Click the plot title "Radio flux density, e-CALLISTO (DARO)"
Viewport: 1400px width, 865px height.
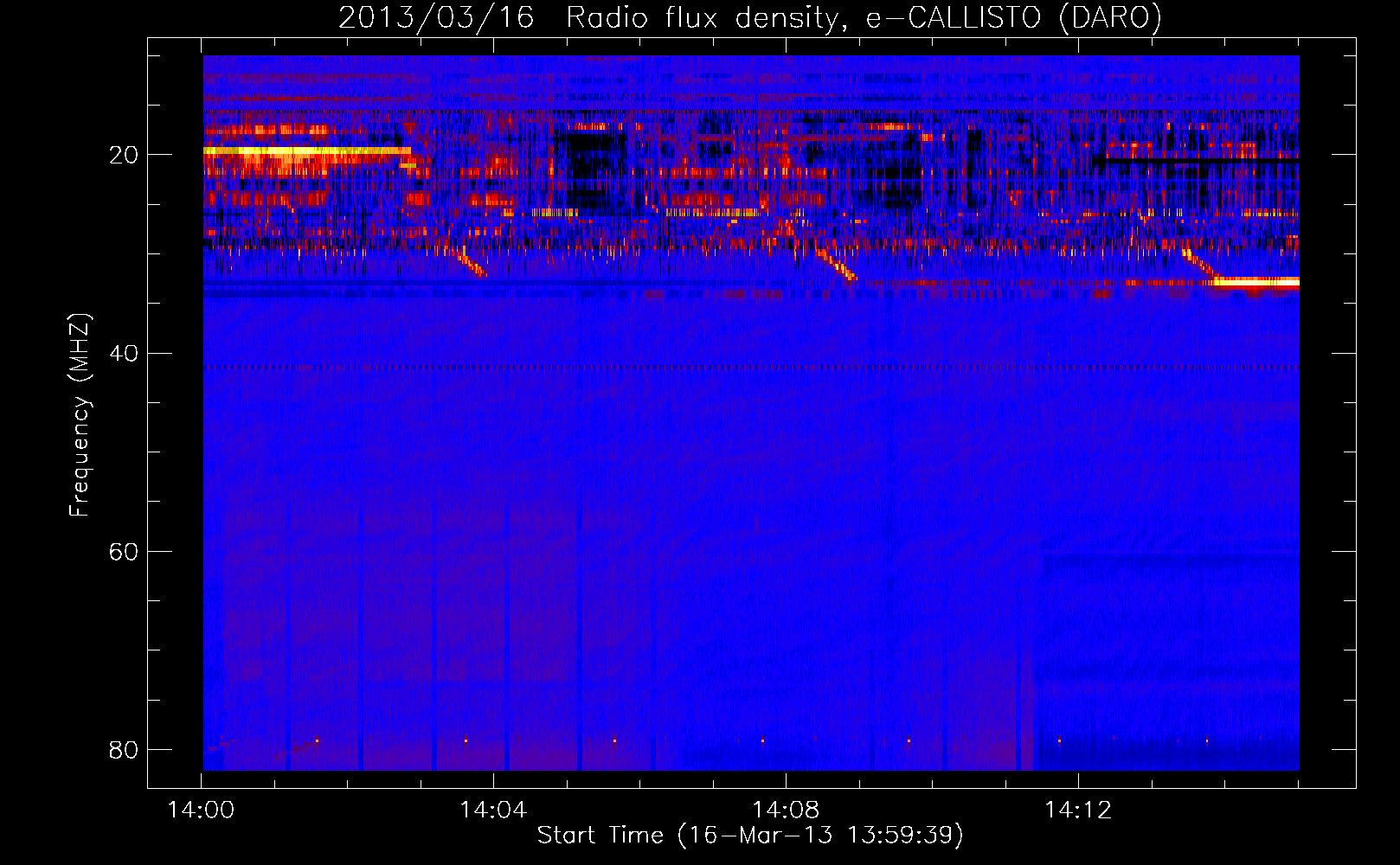864,17
